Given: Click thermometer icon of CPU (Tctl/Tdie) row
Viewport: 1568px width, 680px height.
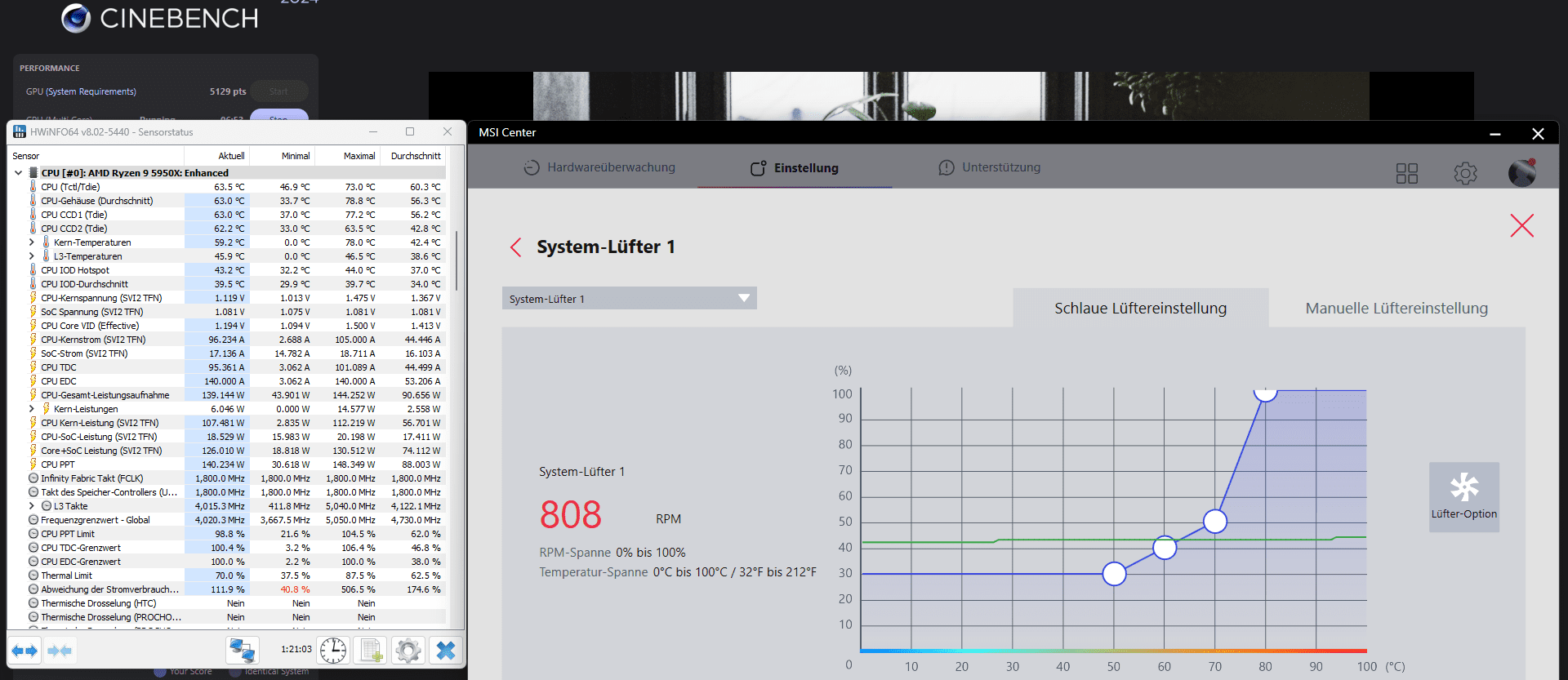Looking at the screenshot, I should (x=33, y=187).
